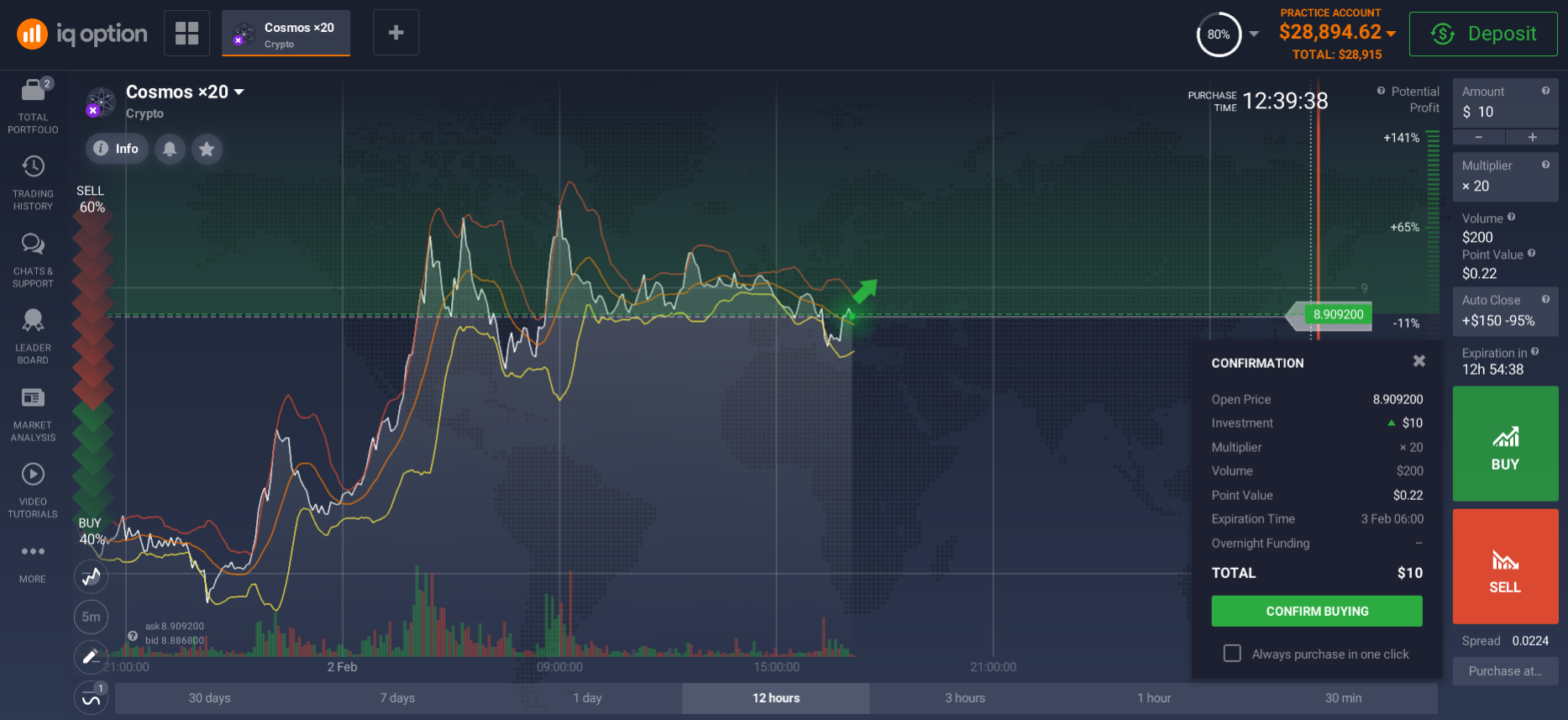Switch chart range to 1 day
This screenshot has height=720, width=1568.
click(x=587, y=698)
